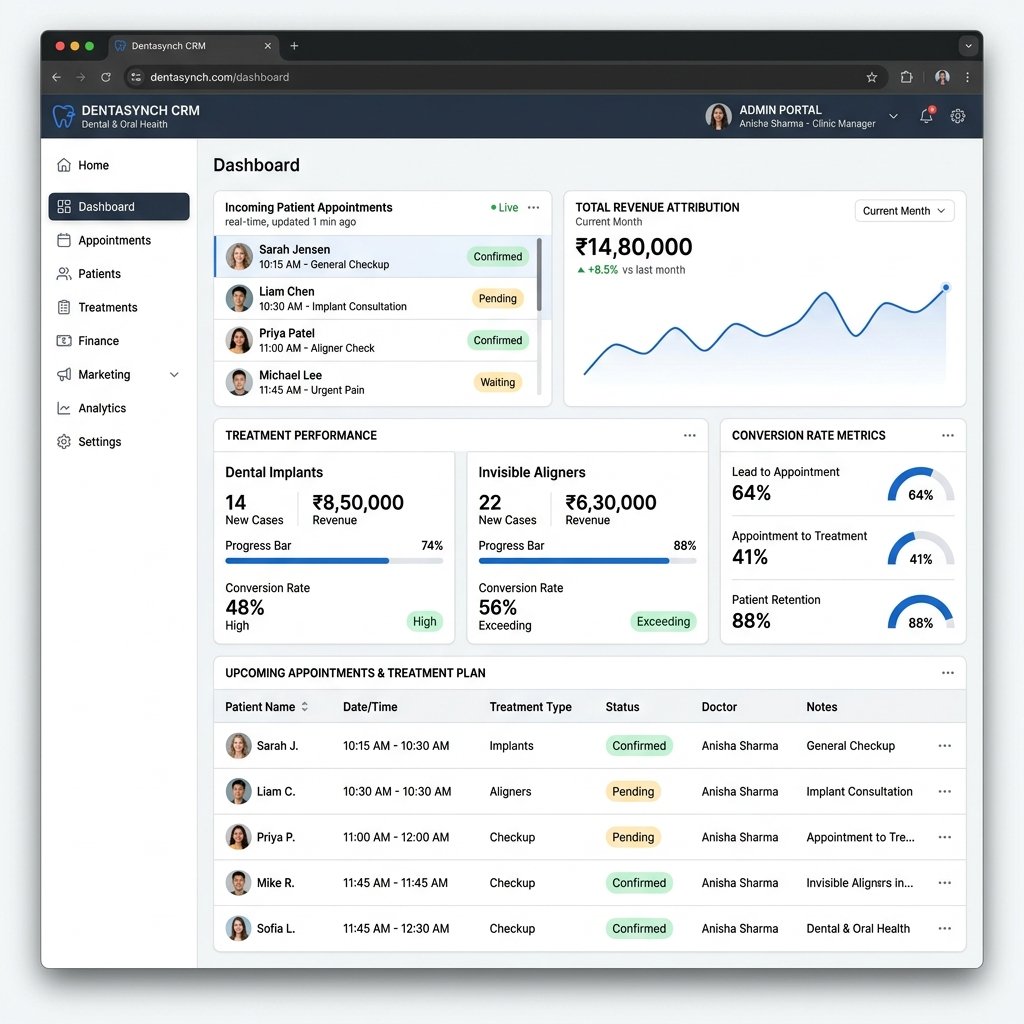1024x1024 pixels.
Task: Click Confirmed status for Mike R.
Action: [x=639, y=883]
